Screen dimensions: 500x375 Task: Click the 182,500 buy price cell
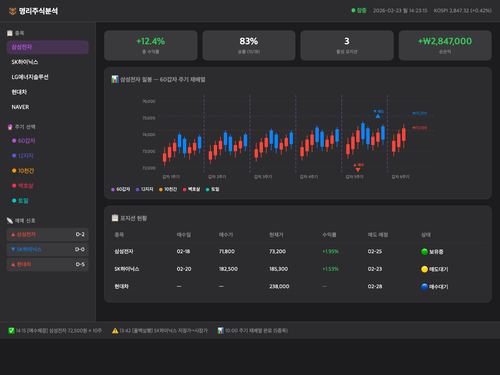228,269
